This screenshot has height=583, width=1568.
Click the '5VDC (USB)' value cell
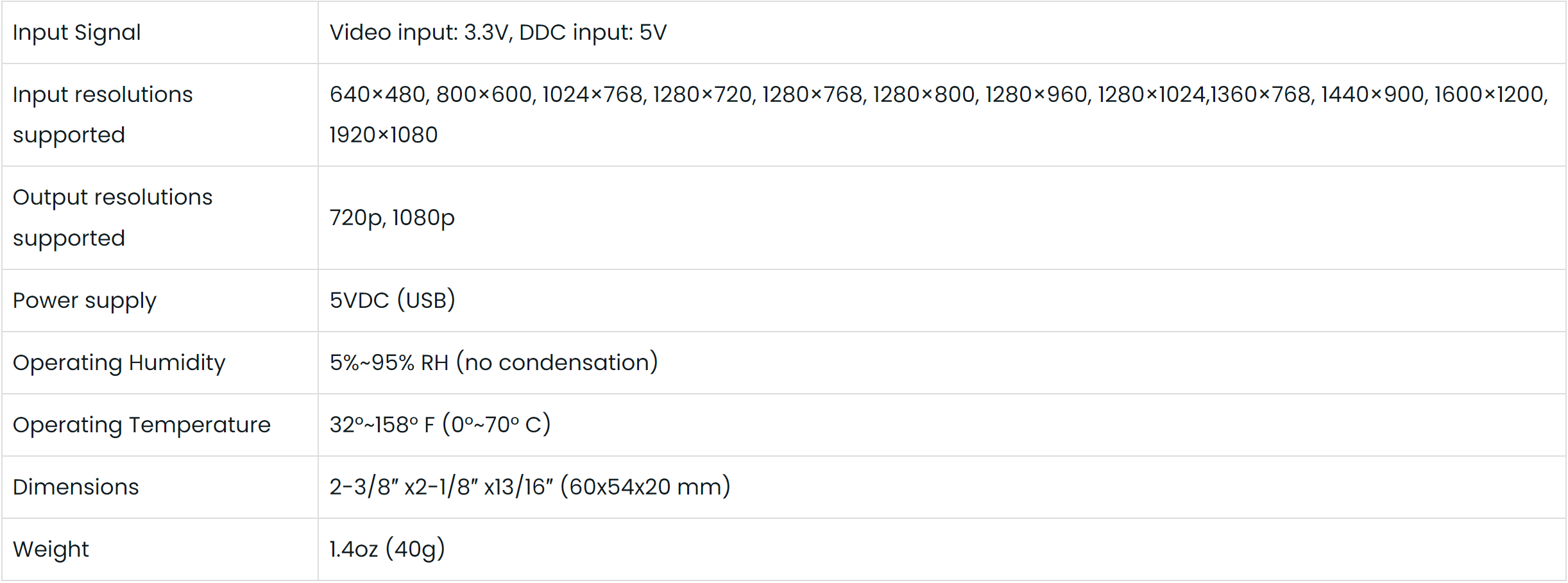point(392,300)
